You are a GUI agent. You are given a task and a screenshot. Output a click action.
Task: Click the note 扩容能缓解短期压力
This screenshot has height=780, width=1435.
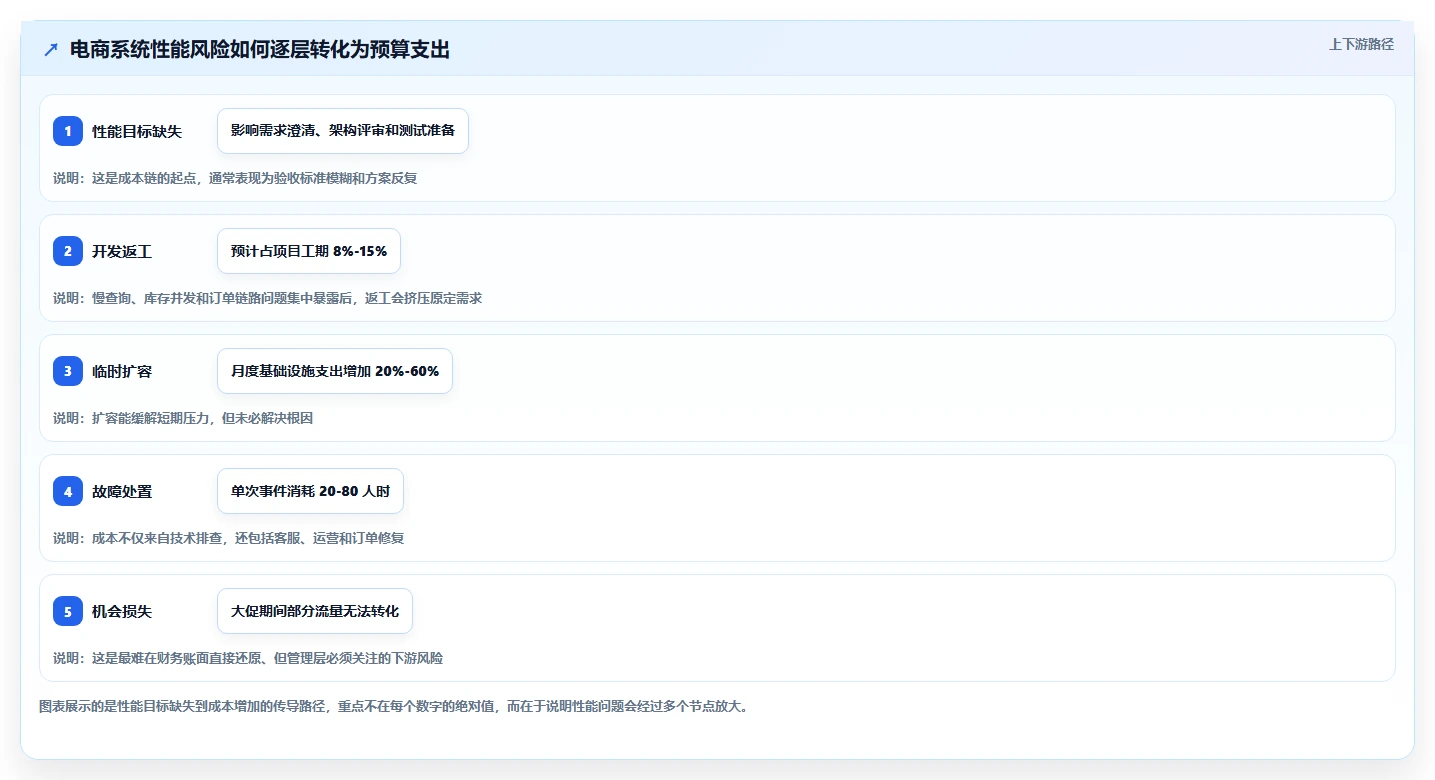[x=183, y=418]
